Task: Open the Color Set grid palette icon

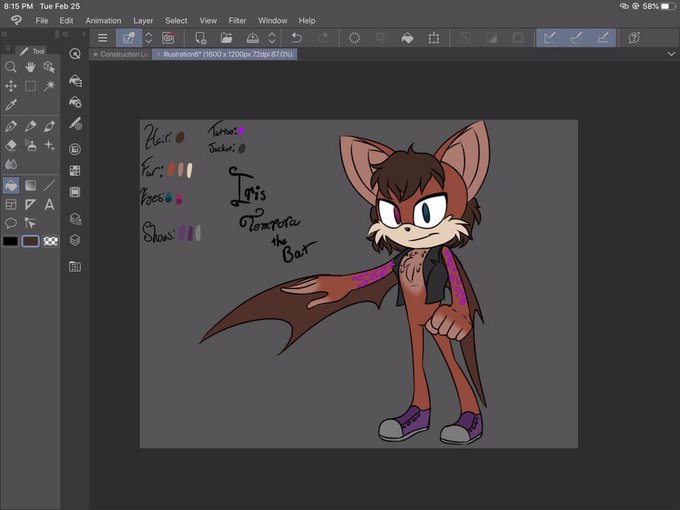Action: (75, 170)
